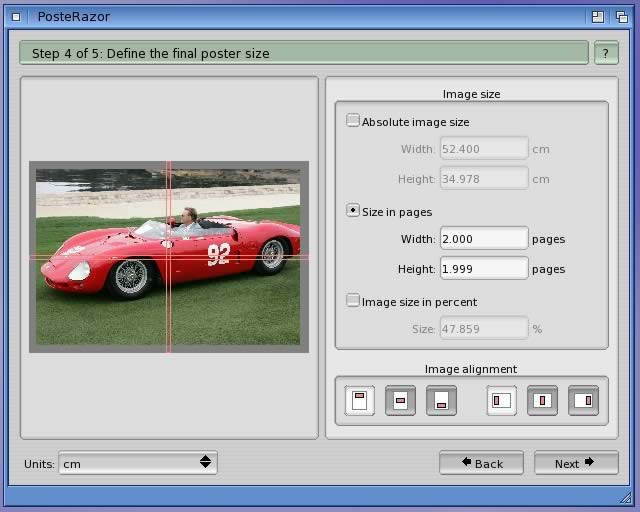Click the pages Height field
Screen dimensions: 640x512
click(483, 269)
